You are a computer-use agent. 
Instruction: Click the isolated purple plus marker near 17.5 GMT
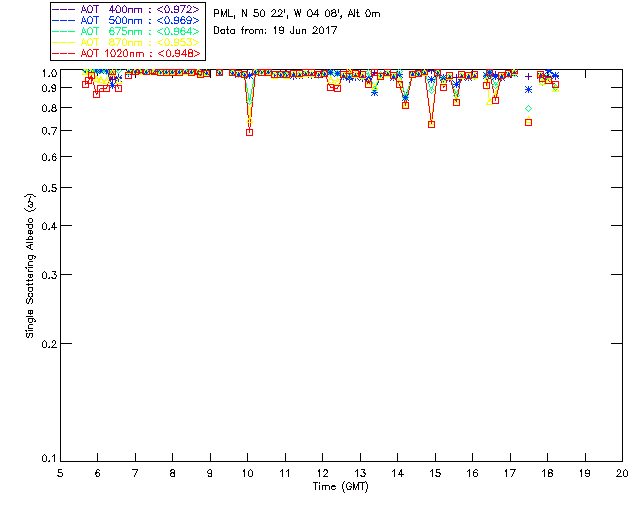point(529,76)
